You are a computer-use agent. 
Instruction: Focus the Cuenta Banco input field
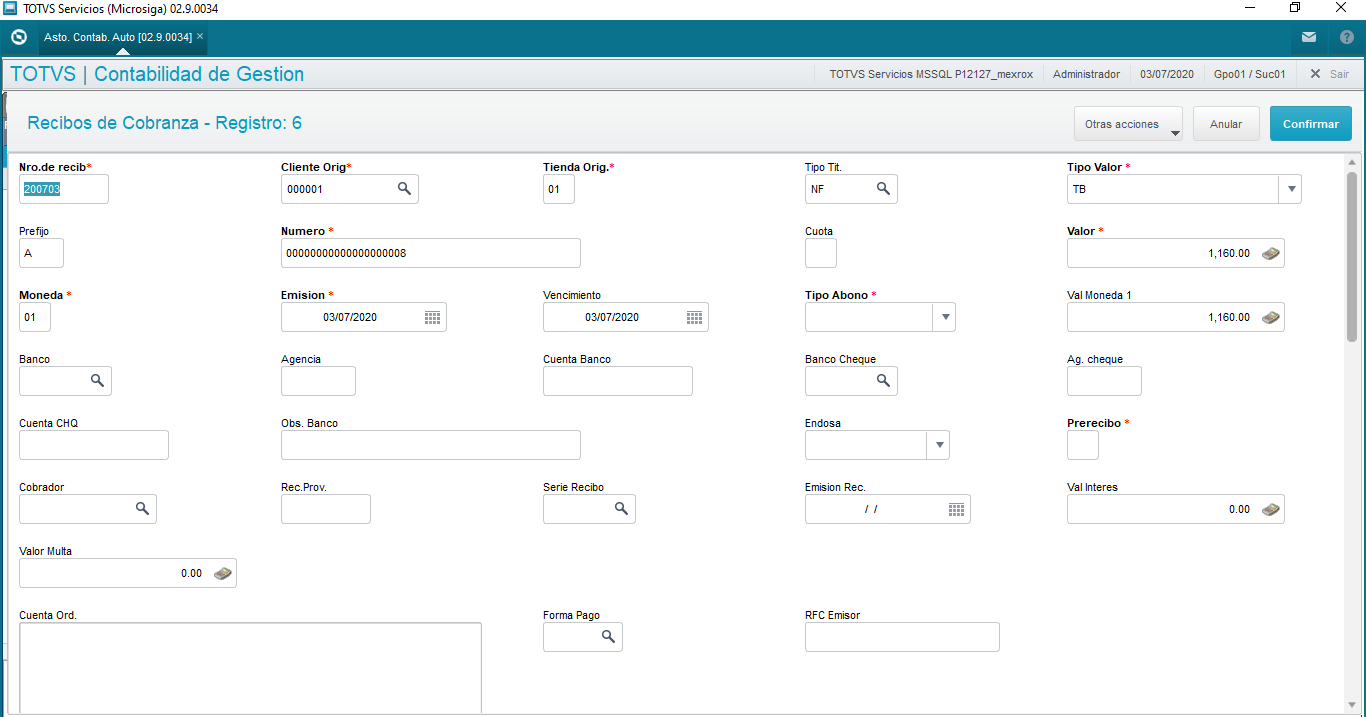(x=618, y=381)
